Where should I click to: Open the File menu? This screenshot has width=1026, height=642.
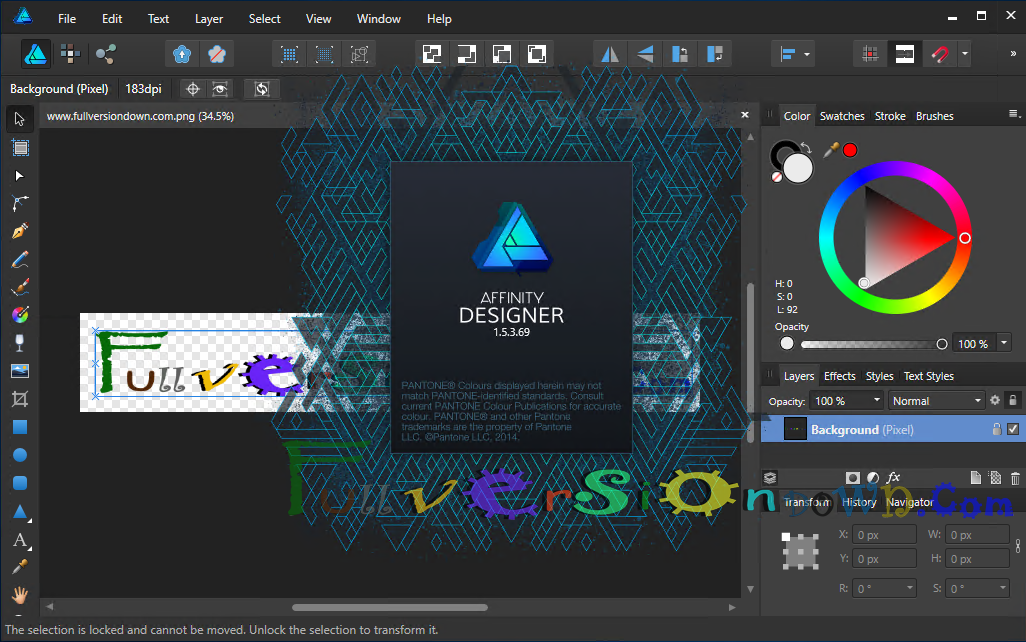(x=67, y=19)
